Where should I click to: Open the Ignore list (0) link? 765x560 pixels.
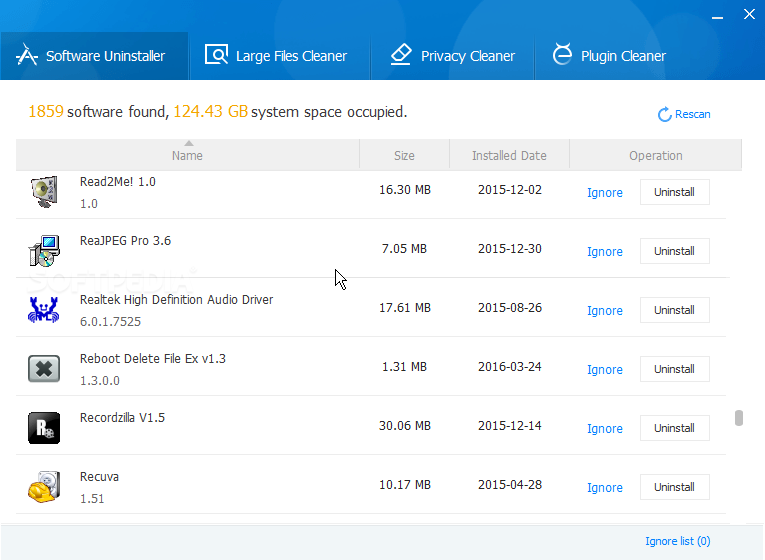tap(678, 541)
